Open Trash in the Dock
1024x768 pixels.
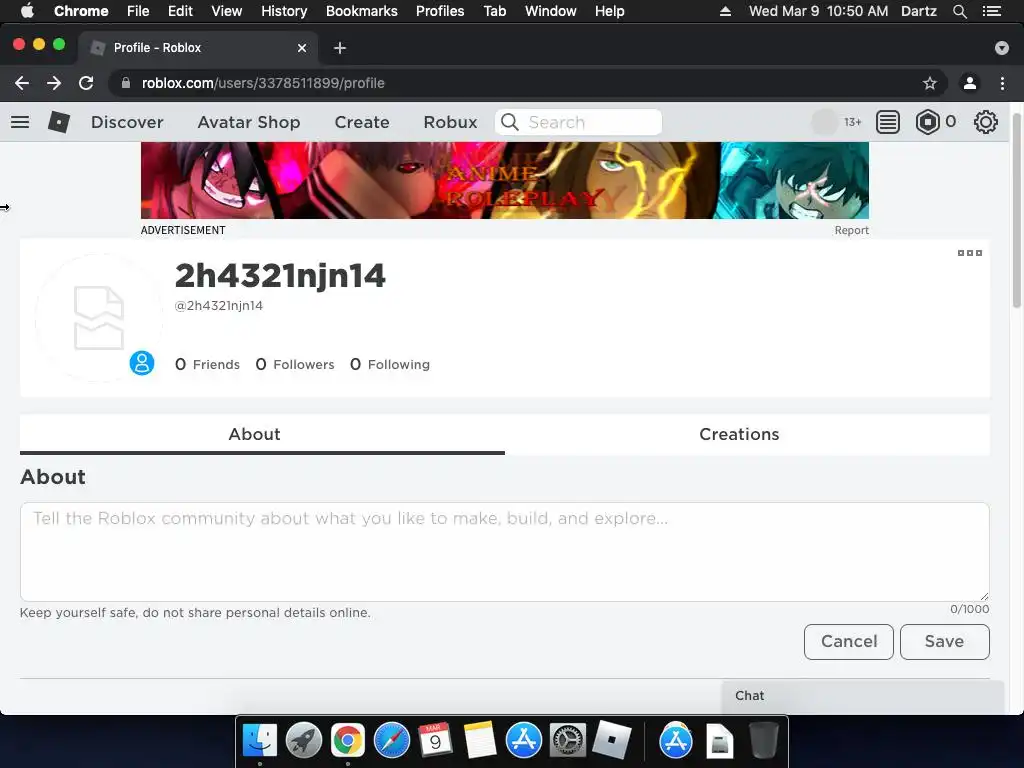[x=763, y=741]
